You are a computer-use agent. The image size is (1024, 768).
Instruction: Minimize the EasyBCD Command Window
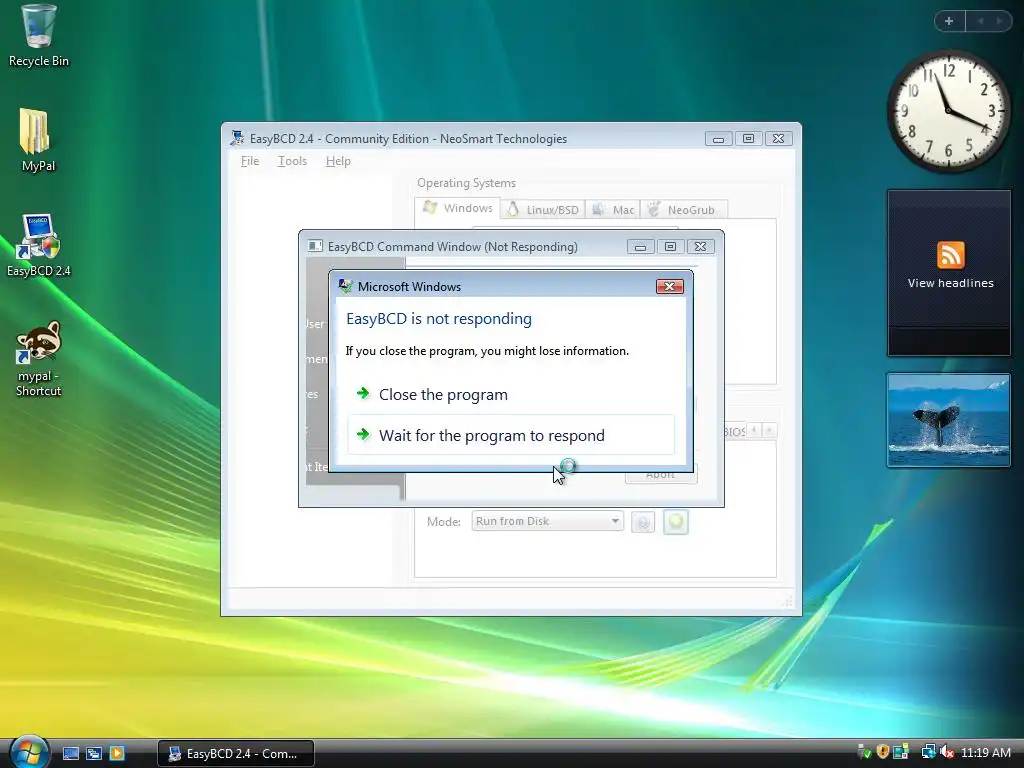[640, 246]
